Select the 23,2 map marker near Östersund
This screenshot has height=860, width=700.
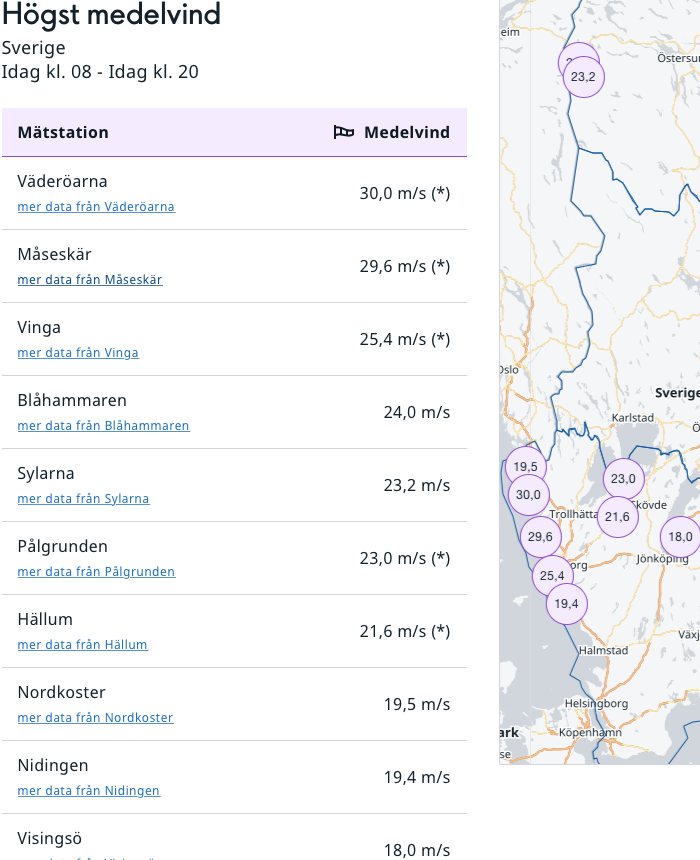(584, 77)
